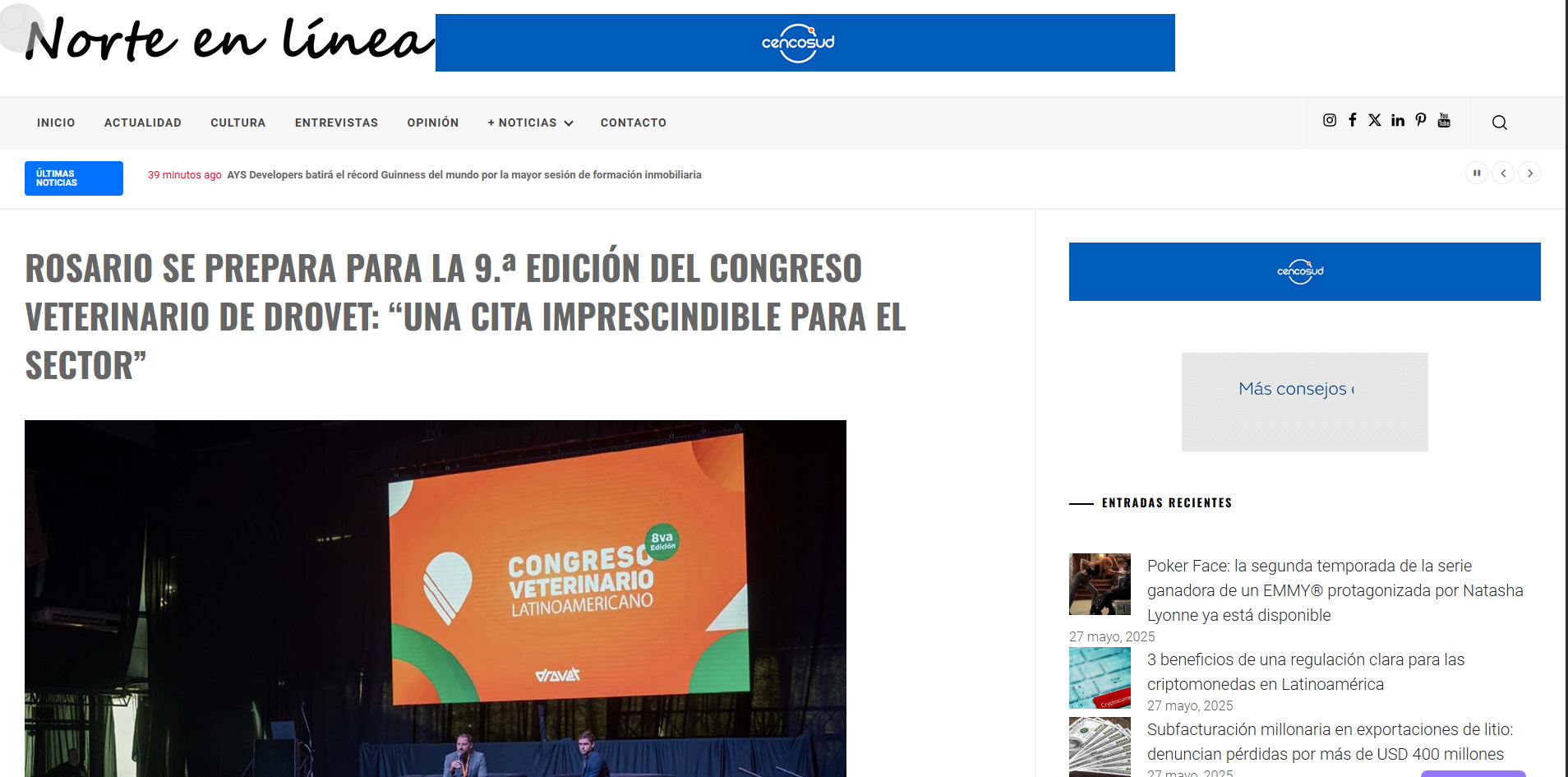Pause the news ticker
1568x777 pixels.
pos(1476,173)
